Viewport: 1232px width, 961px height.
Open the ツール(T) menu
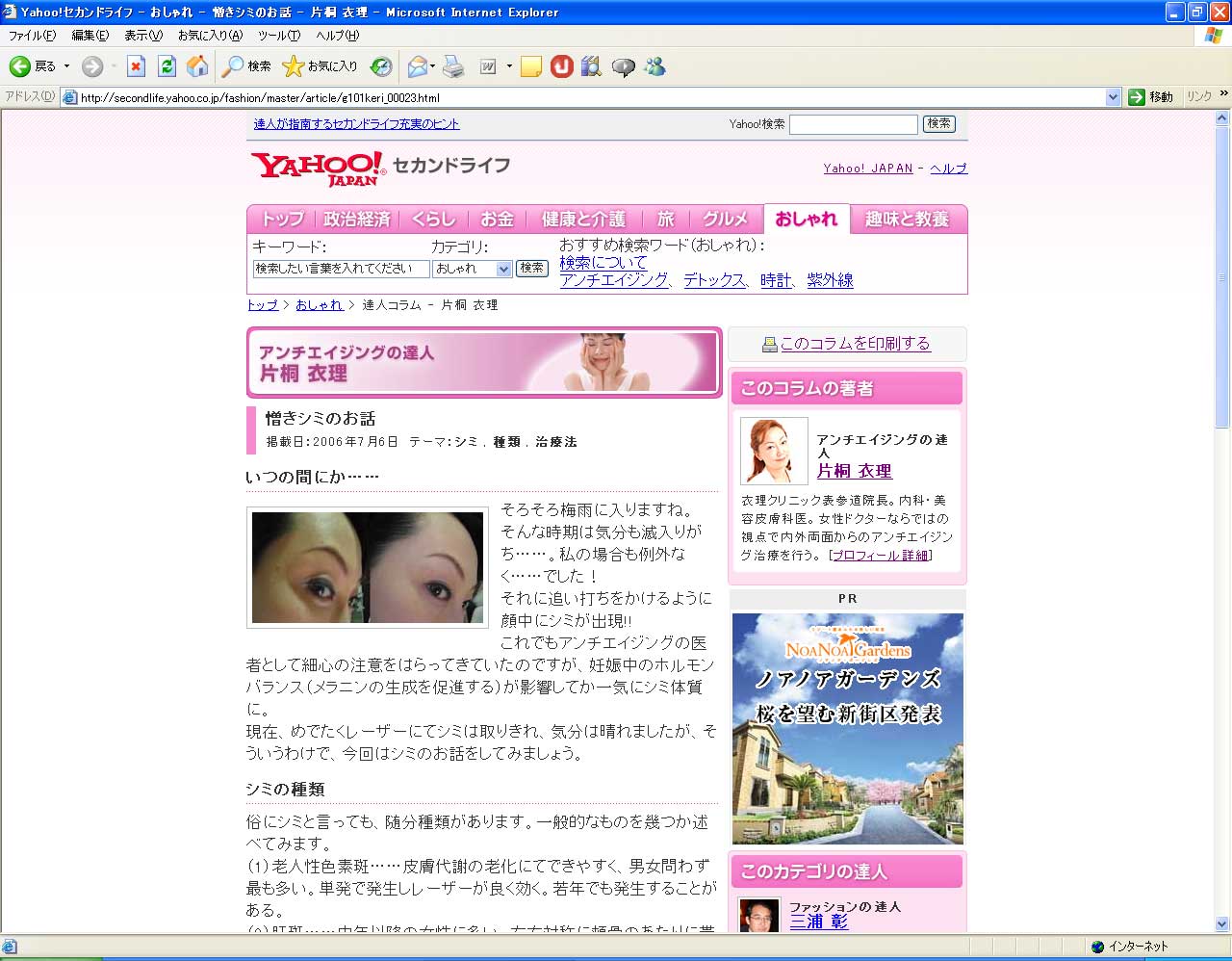click(278, 36)
